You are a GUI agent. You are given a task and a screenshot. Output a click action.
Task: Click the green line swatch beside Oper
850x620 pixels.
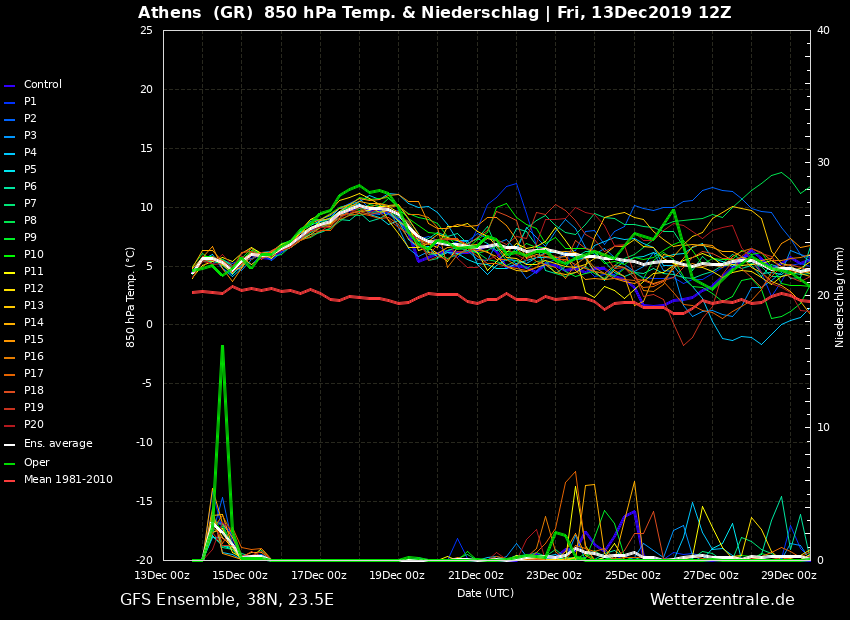point(10,463)
